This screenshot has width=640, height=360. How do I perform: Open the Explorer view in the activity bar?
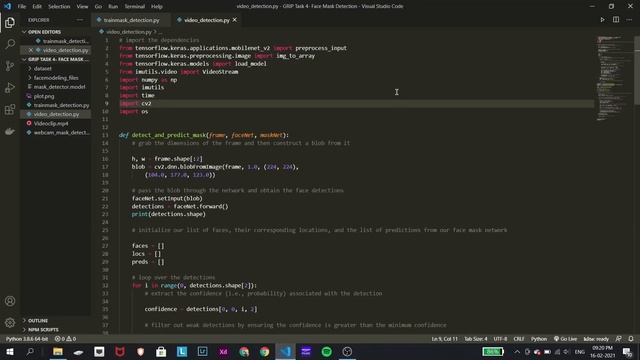point(10,22)
